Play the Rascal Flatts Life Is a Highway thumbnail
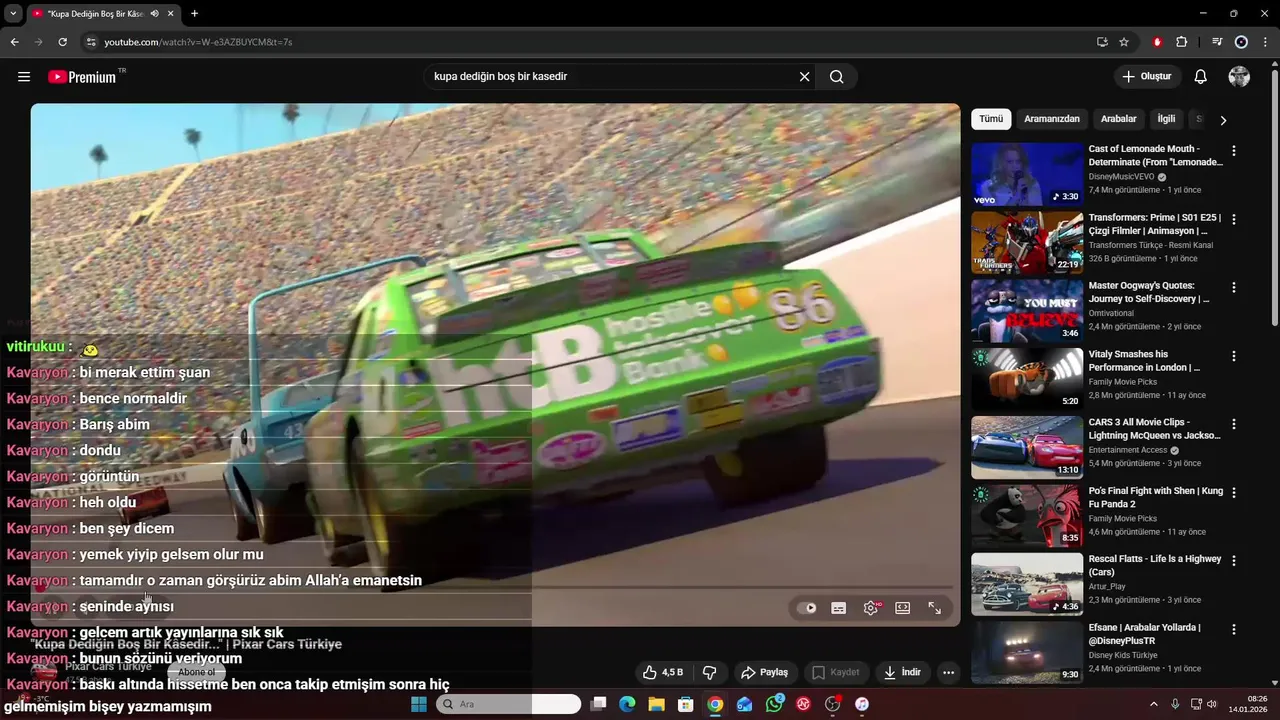 click(1027, 584)
